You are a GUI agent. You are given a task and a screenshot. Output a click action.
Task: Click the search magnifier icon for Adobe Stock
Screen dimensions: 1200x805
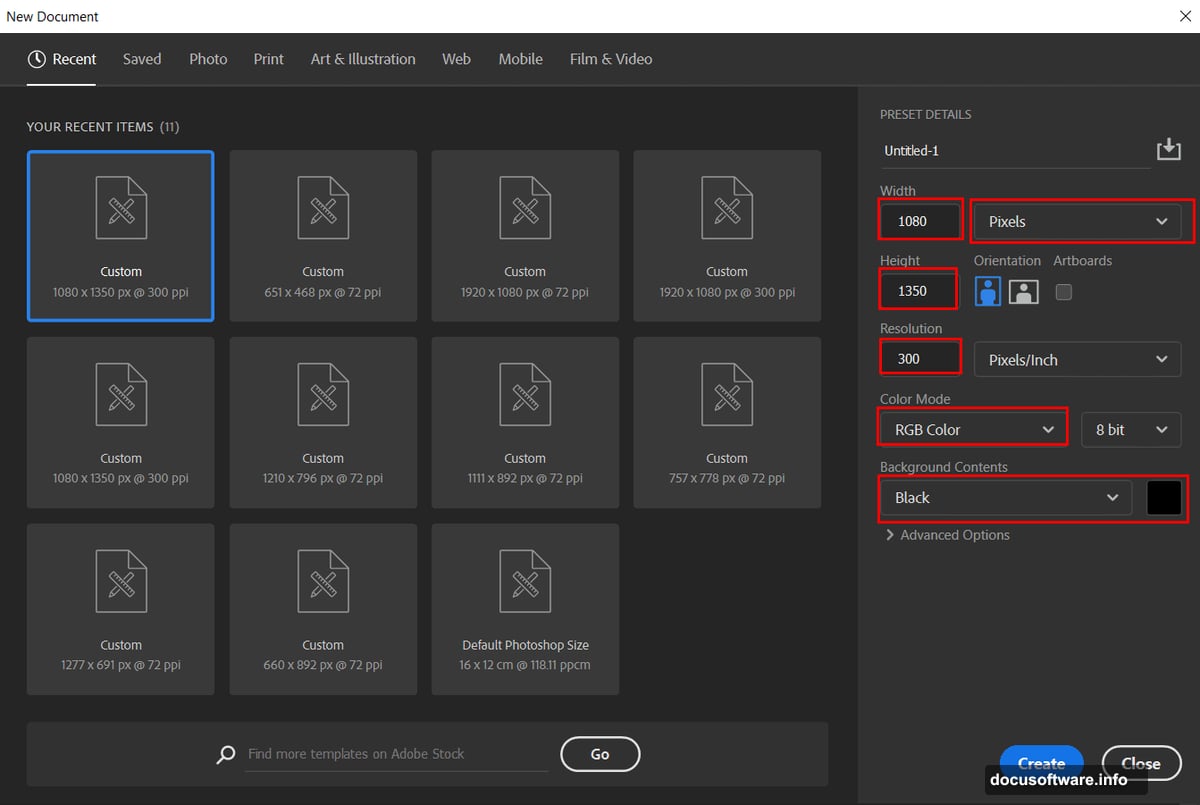click(x=226, y=754)
